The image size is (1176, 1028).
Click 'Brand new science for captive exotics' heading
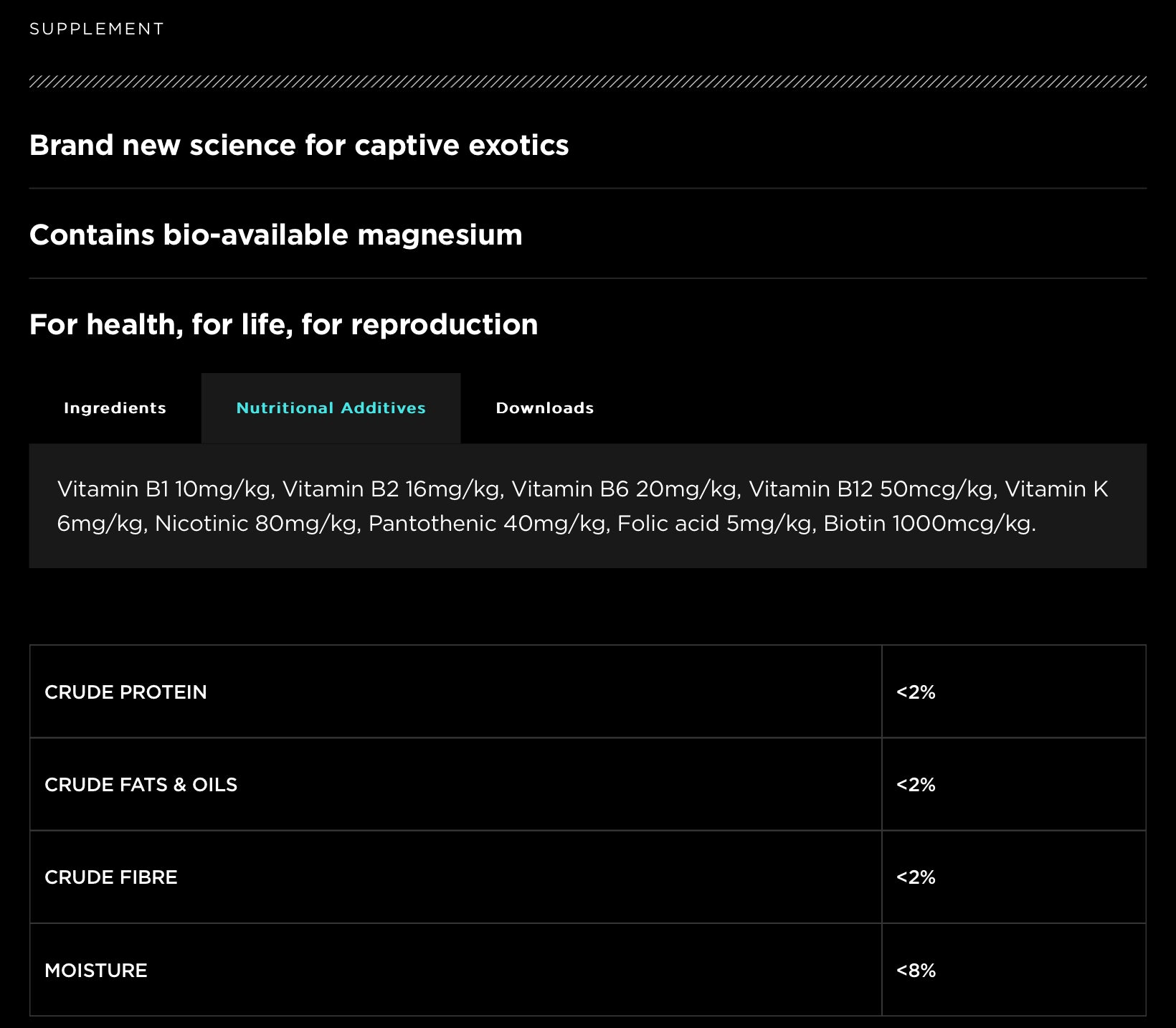(299, 146)
